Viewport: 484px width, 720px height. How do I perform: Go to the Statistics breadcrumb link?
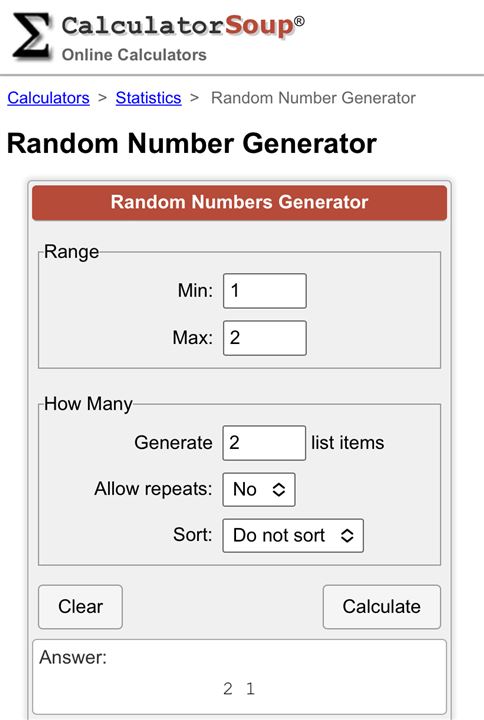click(x=148, y=98)
